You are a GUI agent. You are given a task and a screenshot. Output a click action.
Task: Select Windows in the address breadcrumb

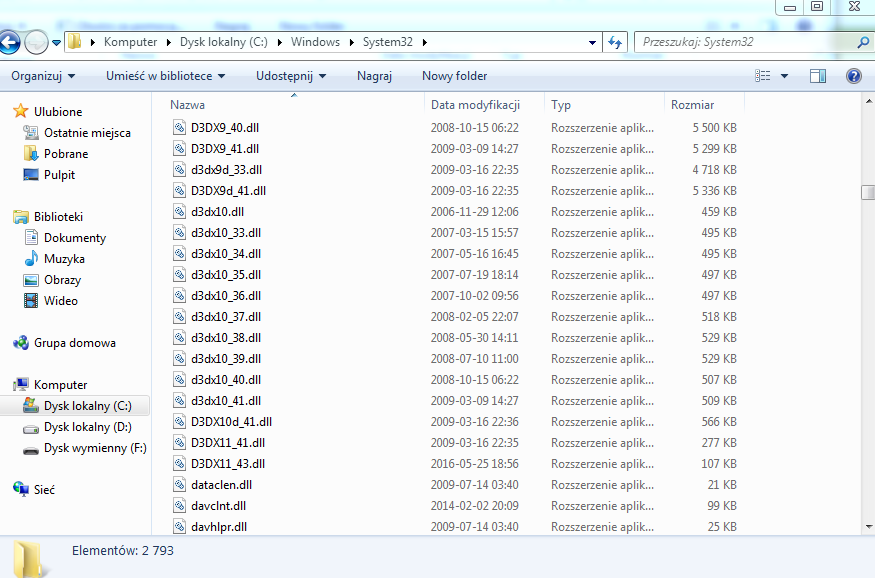[315, 42]
